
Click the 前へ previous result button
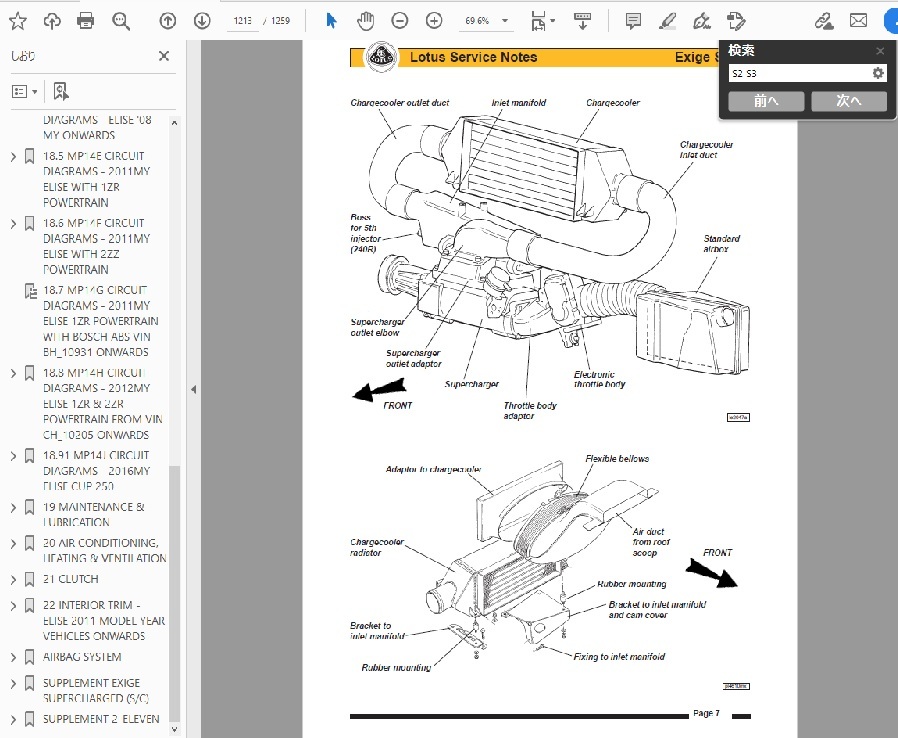[x=766, y=101]
